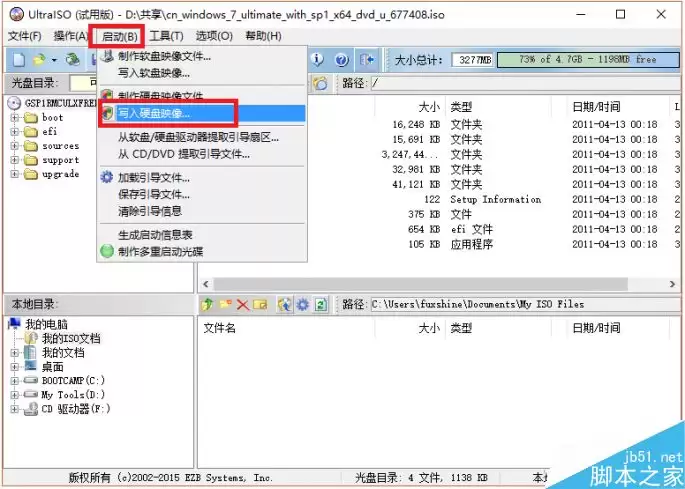Open the 选项(O) menu
This screenshot has height=489, width=685.
pyautogui.click(x=214, y=36)
